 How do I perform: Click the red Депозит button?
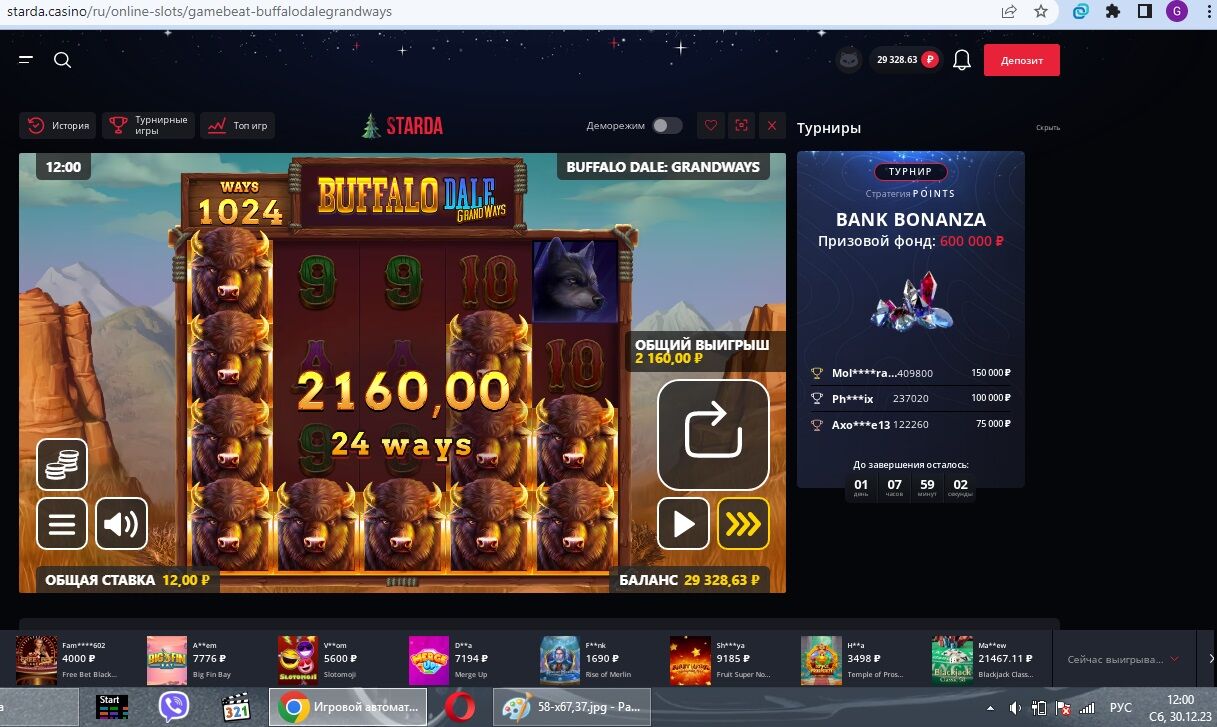1021,60
